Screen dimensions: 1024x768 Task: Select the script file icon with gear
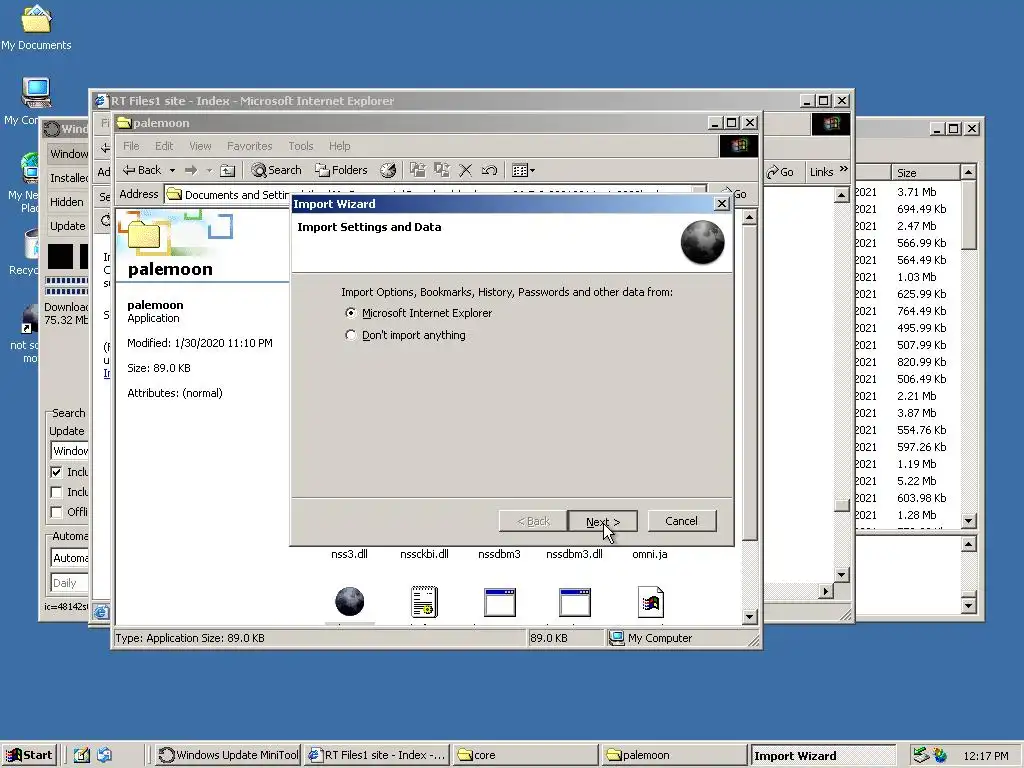pyautogui.click(x=424, y=601)
